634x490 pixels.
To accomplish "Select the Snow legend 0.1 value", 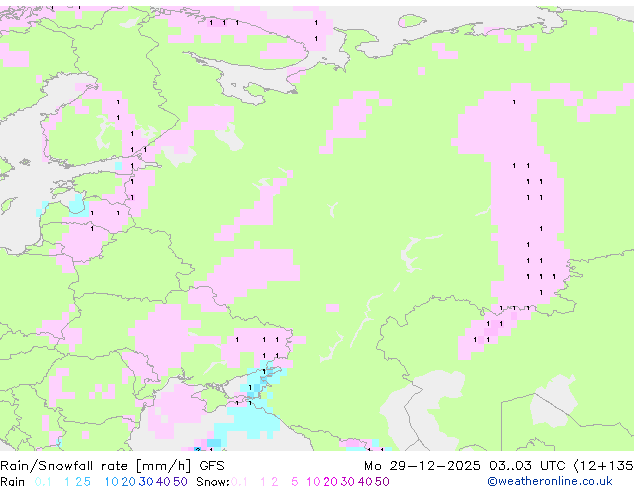I will [x=239, y=482].
